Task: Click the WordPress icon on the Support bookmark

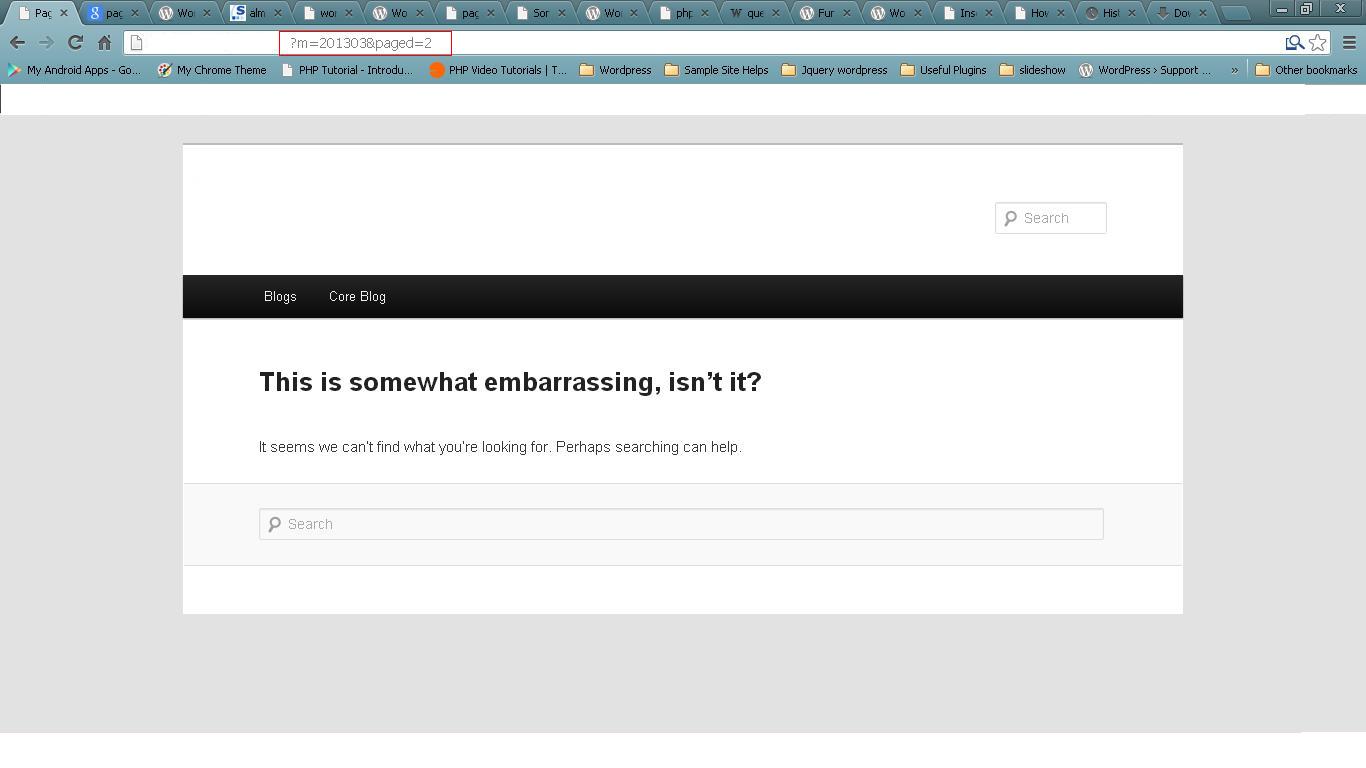Action: pyautogui.click(x=1085, y=70)
